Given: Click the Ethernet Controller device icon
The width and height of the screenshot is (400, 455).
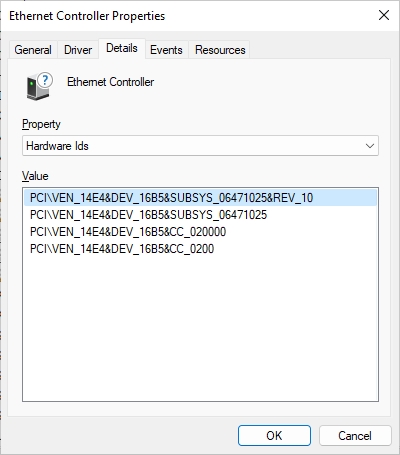Looking at the screenshot, I should tap(39, 86).
